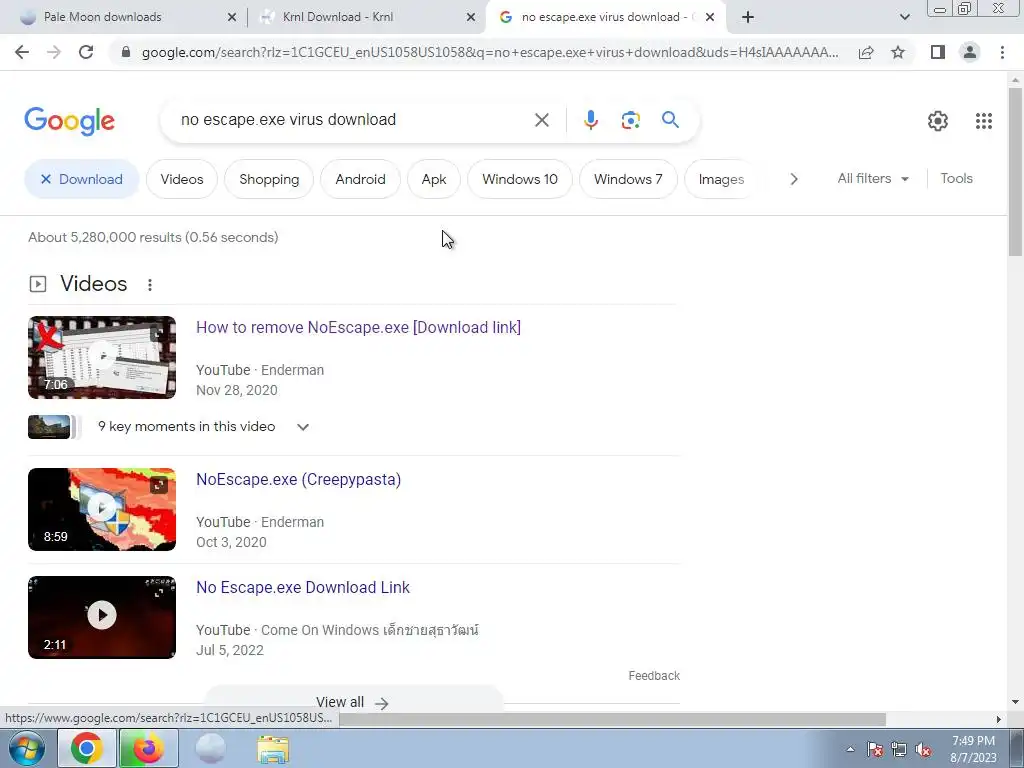Click the key moments preview thumbnail
1024x768 pixels.
(49, 427)
